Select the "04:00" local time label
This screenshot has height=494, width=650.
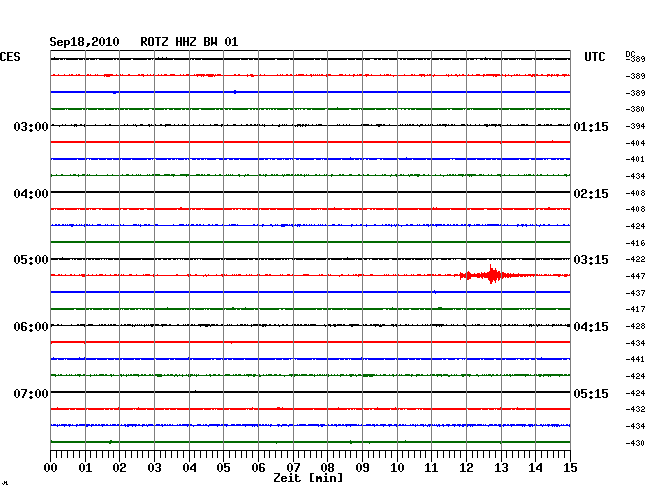coord(31,194)
